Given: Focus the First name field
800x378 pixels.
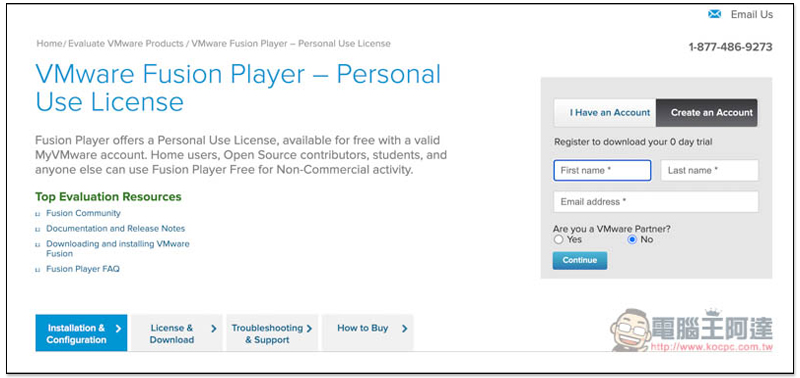Looking at the screenshot, I should click(602, 170).
